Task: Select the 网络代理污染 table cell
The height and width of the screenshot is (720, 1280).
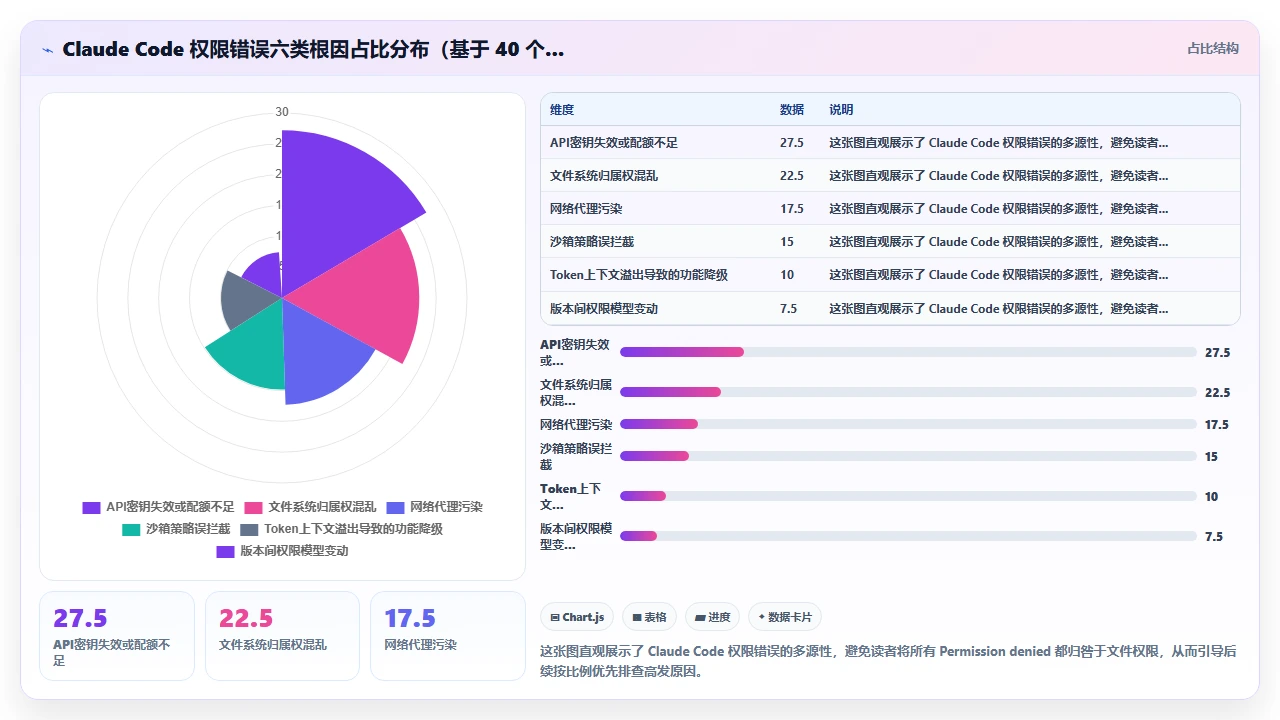Action: (586, 209)
